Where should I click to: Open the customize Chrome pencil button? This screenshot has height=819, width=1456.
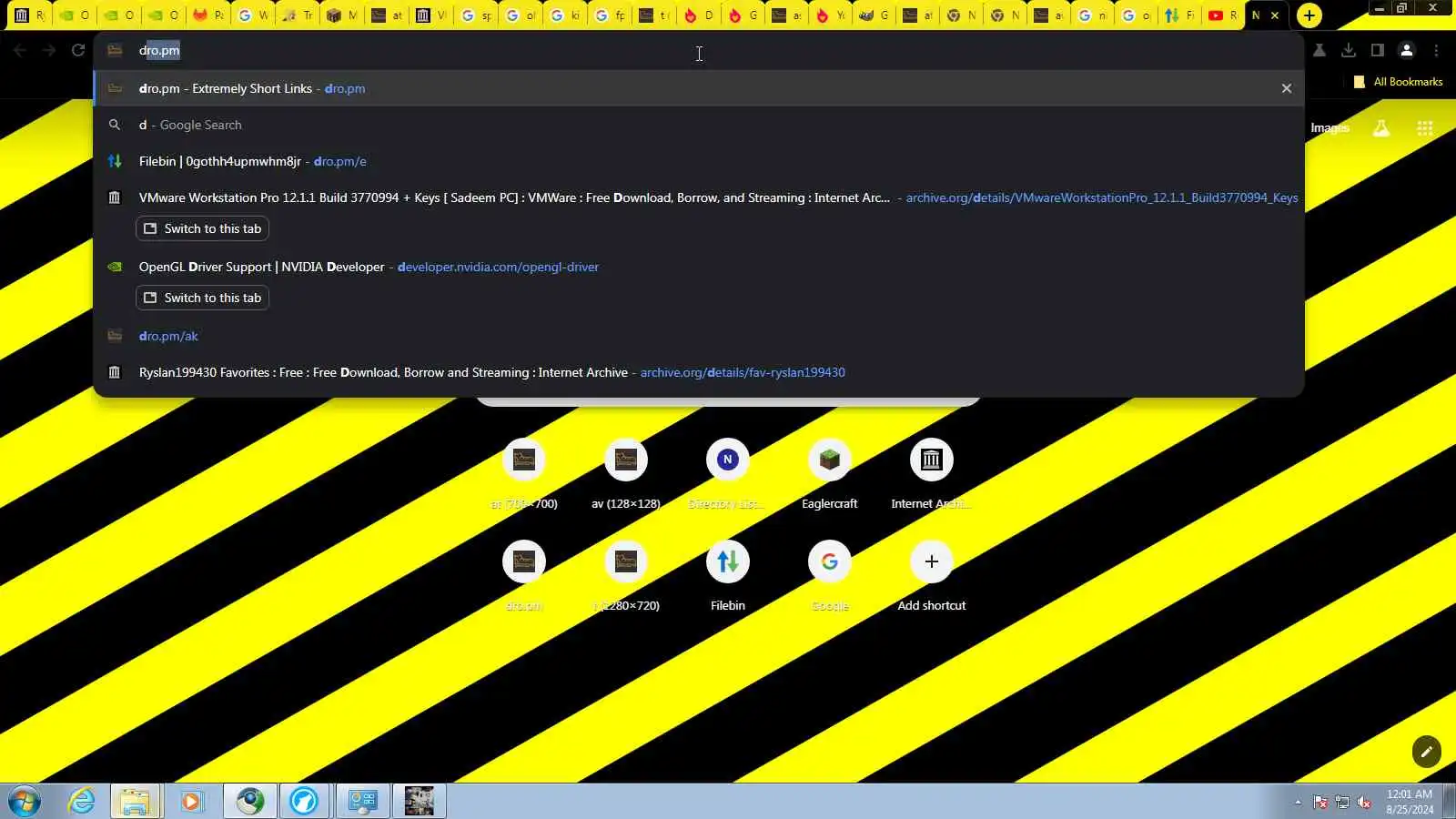coord(1427,752)
